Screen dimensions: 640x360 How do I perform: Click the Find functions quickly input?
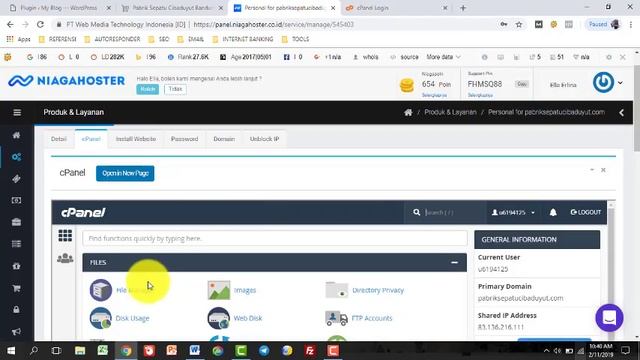tap(275, 238)
